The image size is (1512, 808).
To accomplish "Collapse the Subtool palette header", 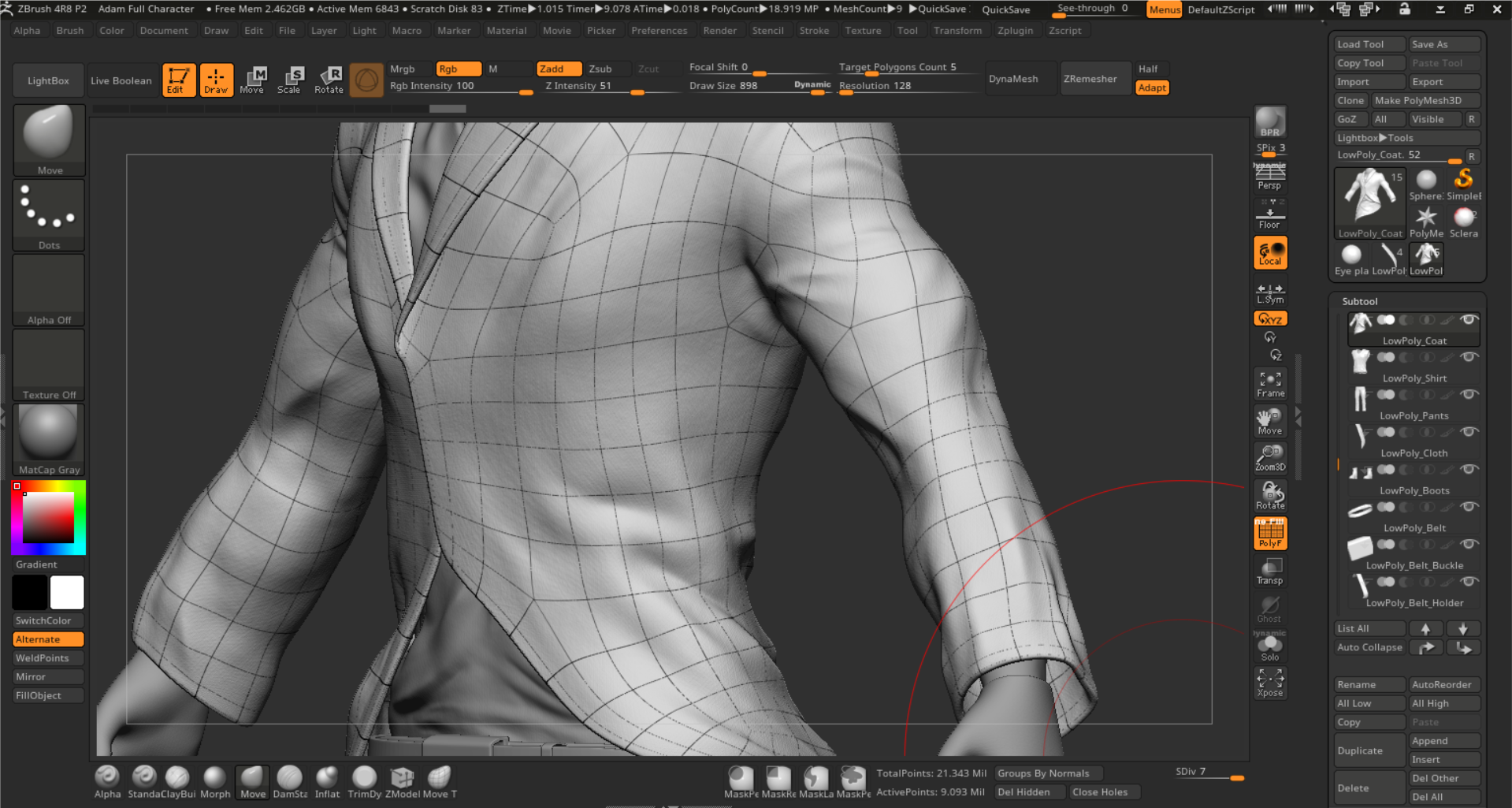I will (1360, 301).
